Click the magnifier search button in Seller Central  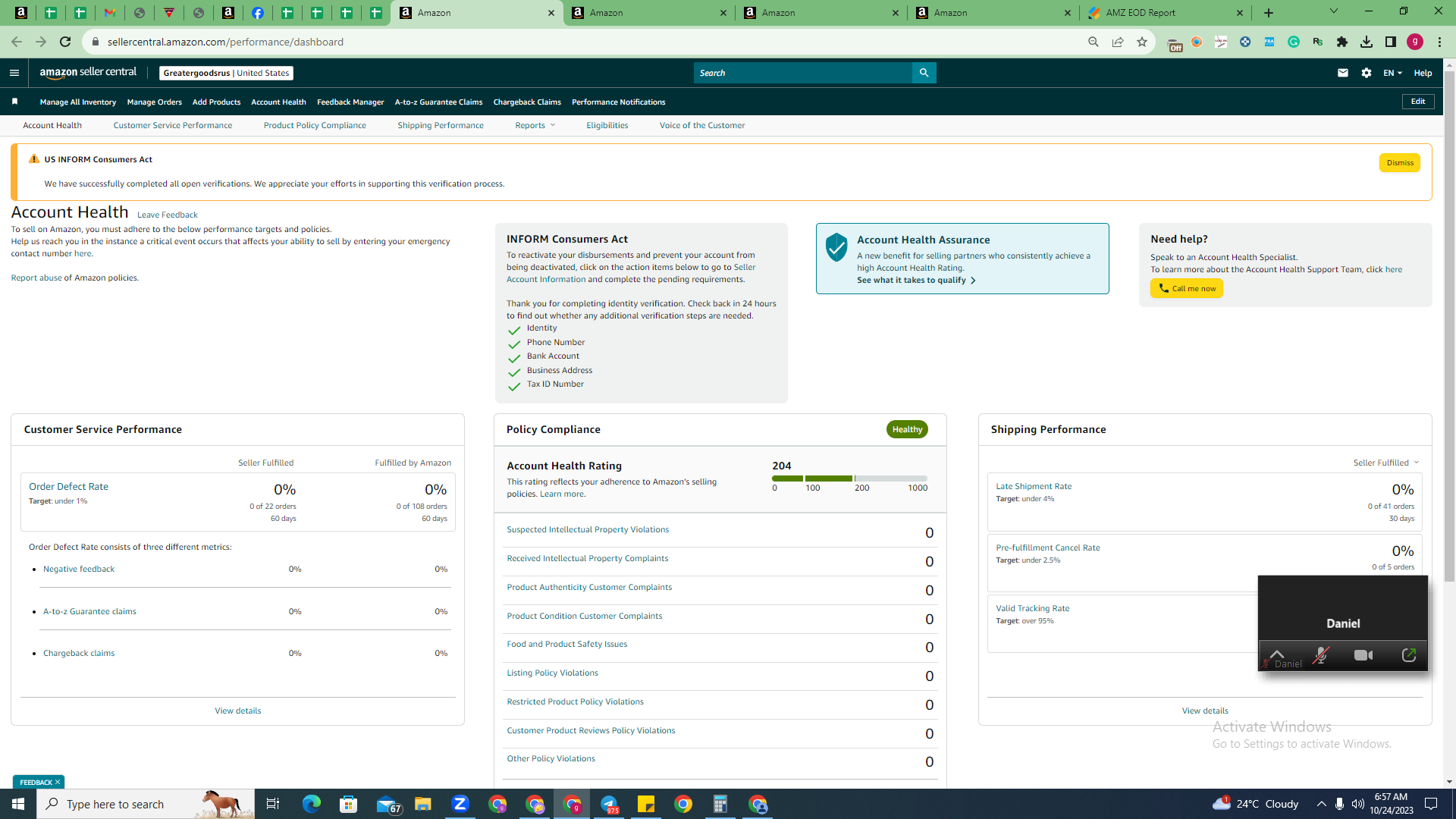click(924, 73)
